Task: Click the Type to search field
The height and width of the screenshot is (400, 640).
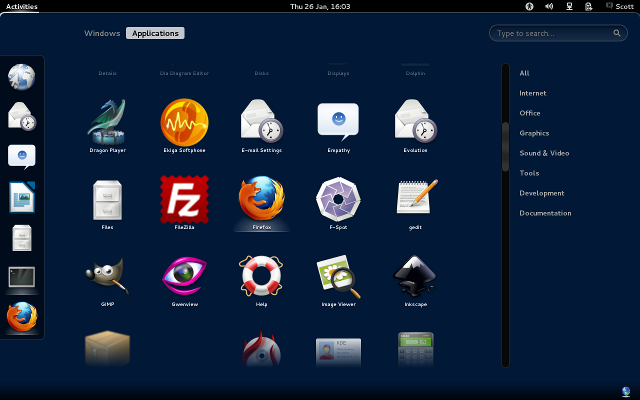Action: [558, 33]
